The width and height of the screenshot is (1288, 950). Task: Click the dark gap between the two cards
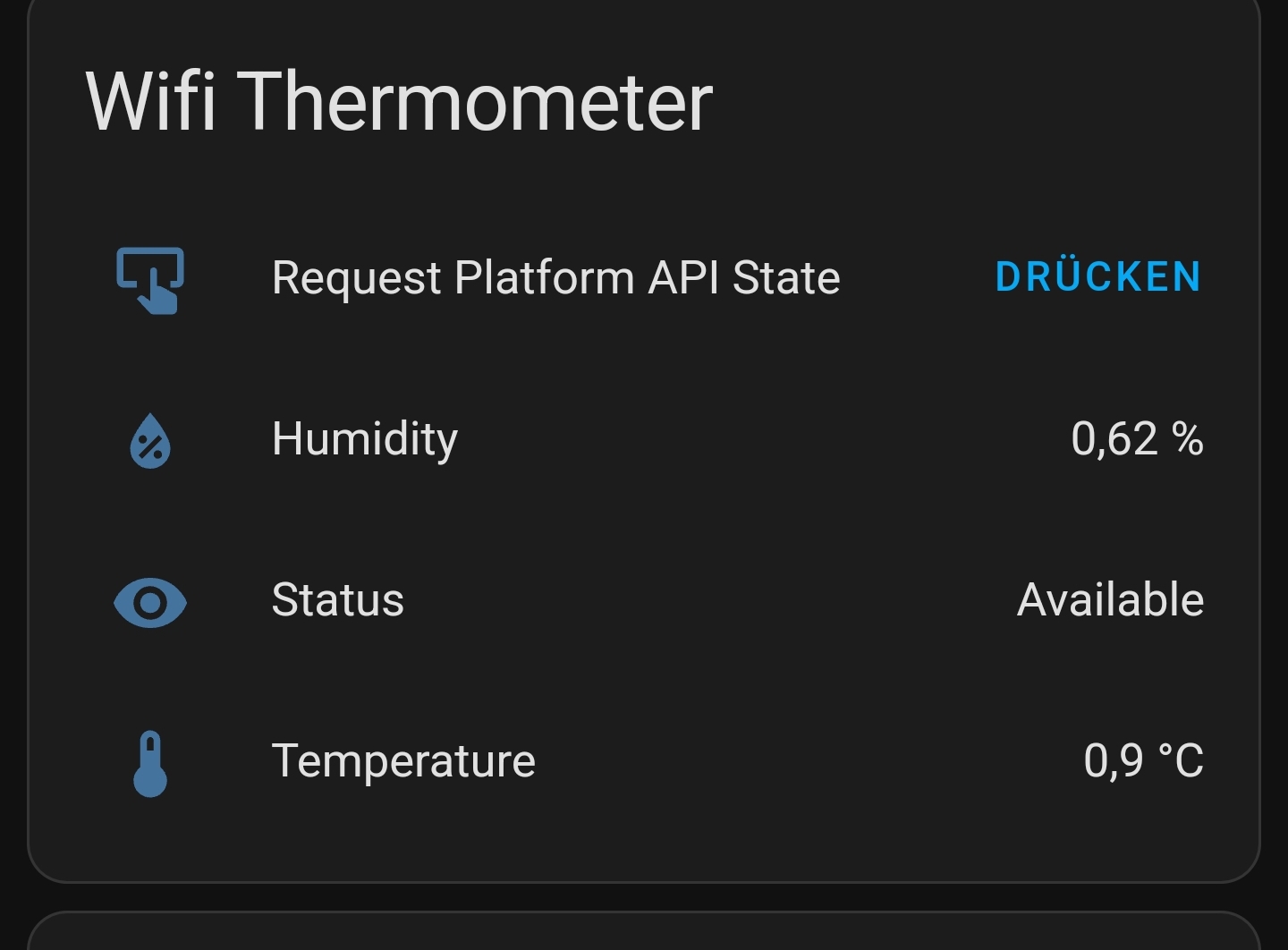click(x=644, y=896)
